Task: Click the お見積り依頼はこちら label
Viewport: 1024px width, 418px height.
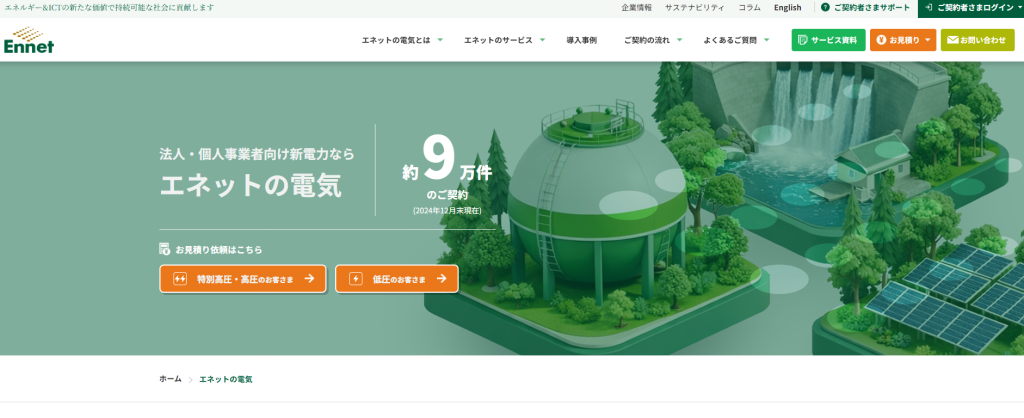Action: [219, 249]
